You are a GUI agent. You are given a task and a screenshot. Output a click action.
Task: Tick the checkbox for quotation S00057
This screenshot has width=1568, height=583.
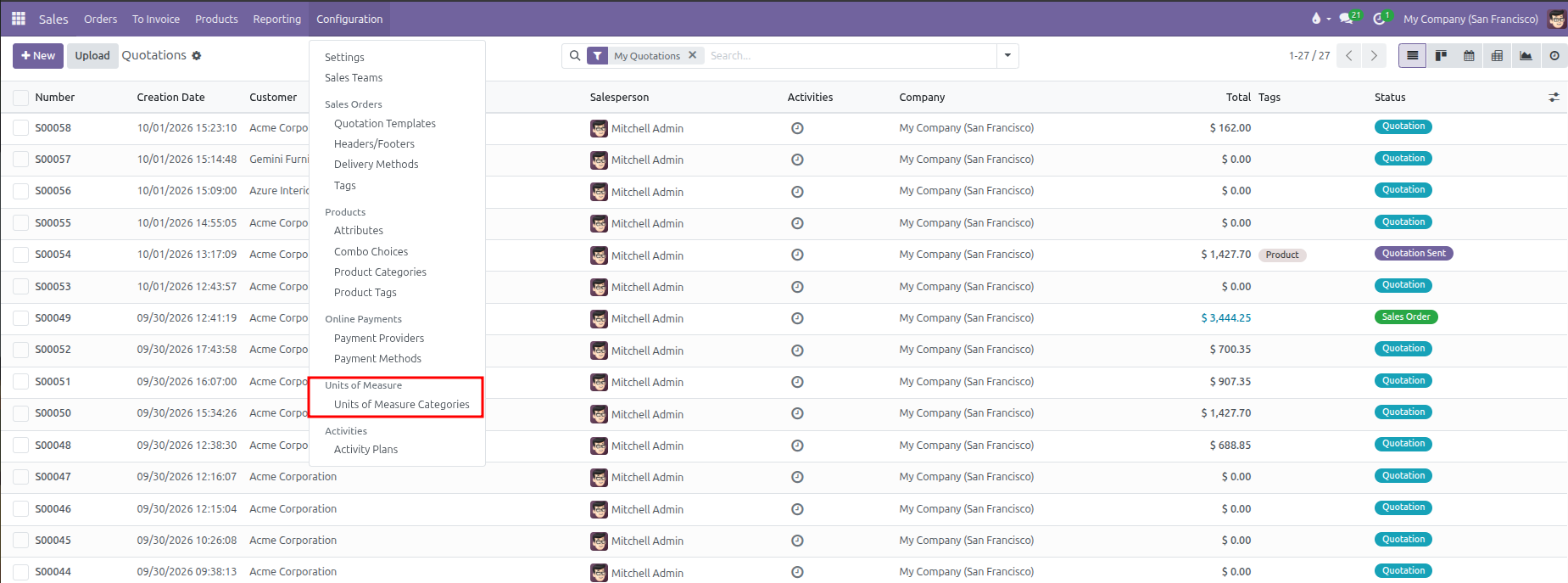21,160
